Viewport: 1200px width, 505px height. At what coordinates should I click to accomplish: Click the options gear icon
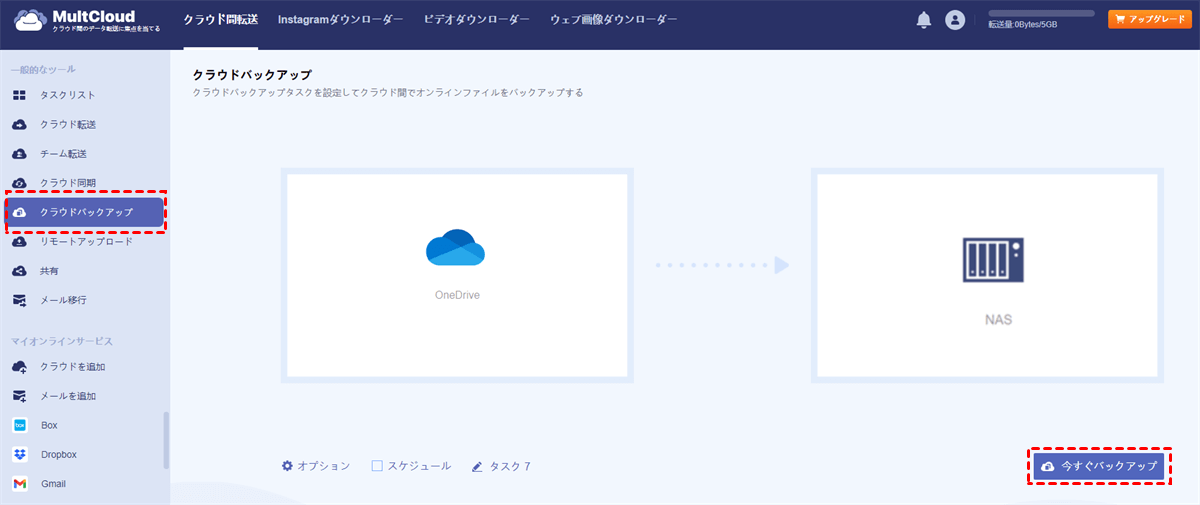pos(288,466)
